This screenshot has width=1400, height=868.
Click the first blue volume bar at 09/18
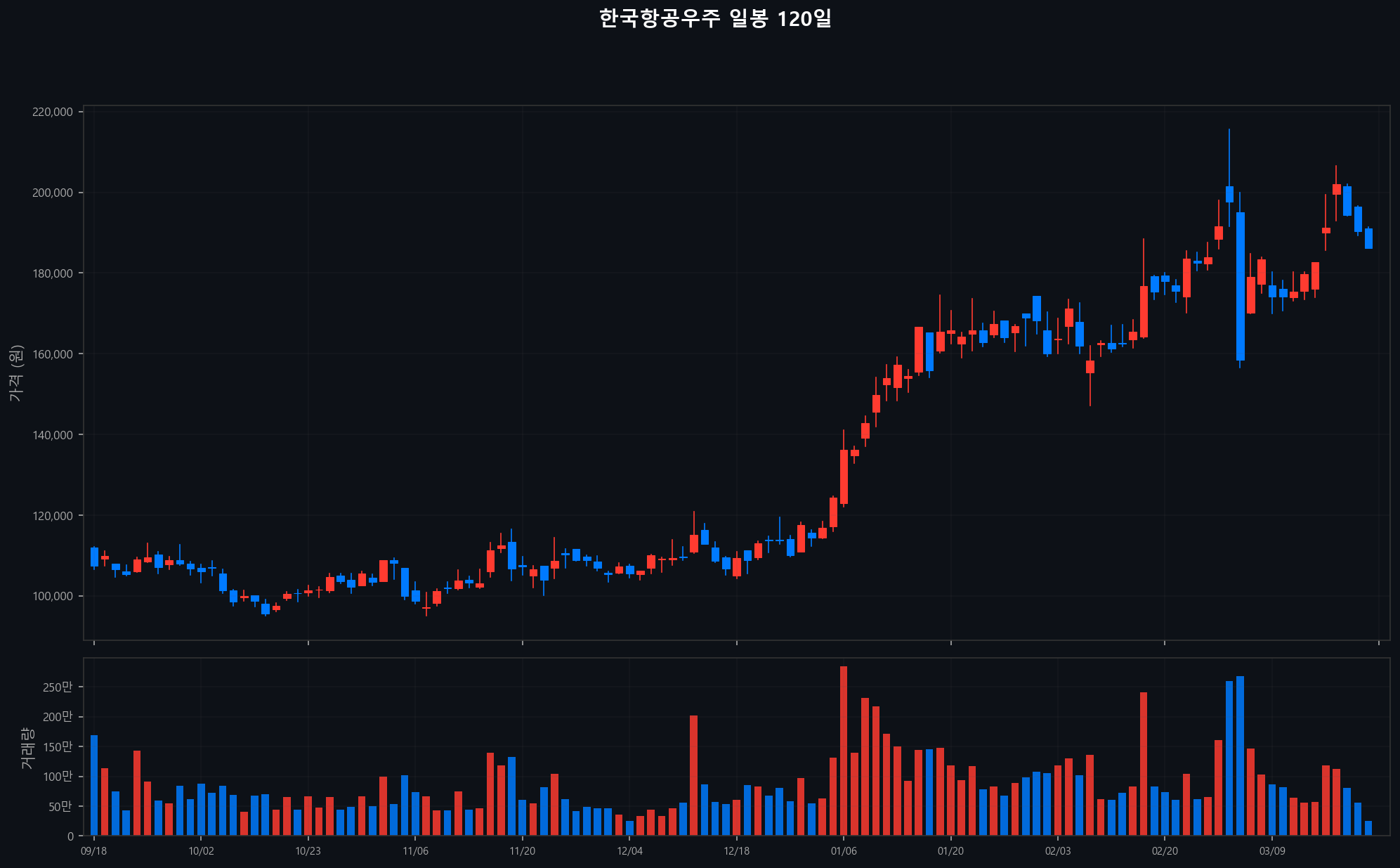[x=94, y=785]
